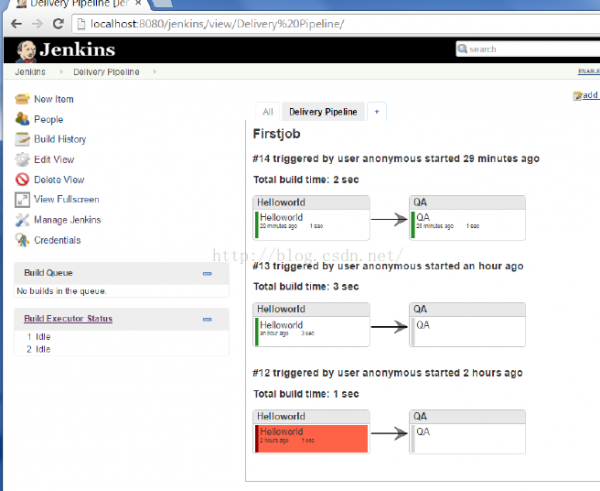Open the Manage Jenkins link
The height and width of the screenshot is (491, 600).
tap(67, 220)
